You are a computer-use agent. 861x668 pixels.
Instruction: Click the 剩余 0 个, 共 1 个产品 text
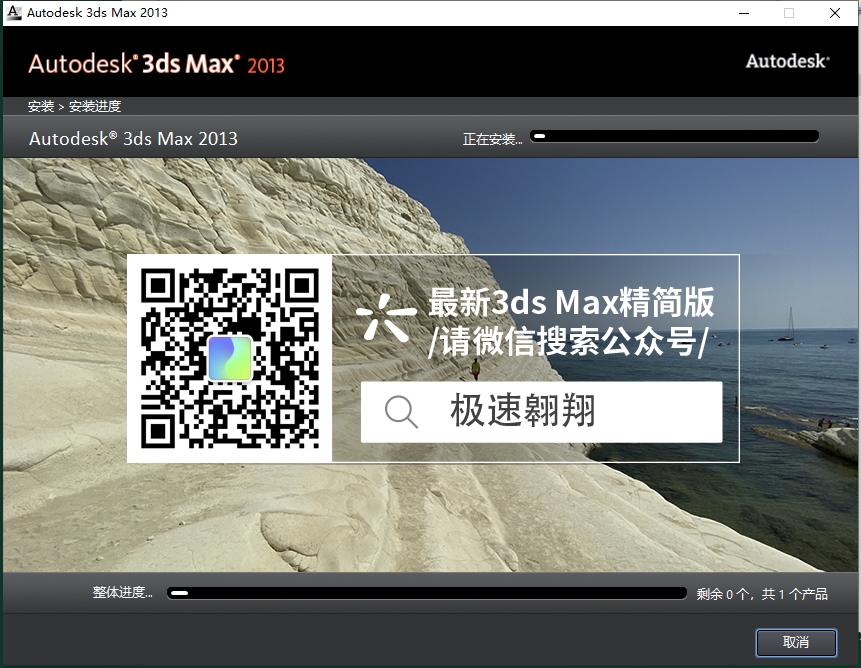(762, 594)
